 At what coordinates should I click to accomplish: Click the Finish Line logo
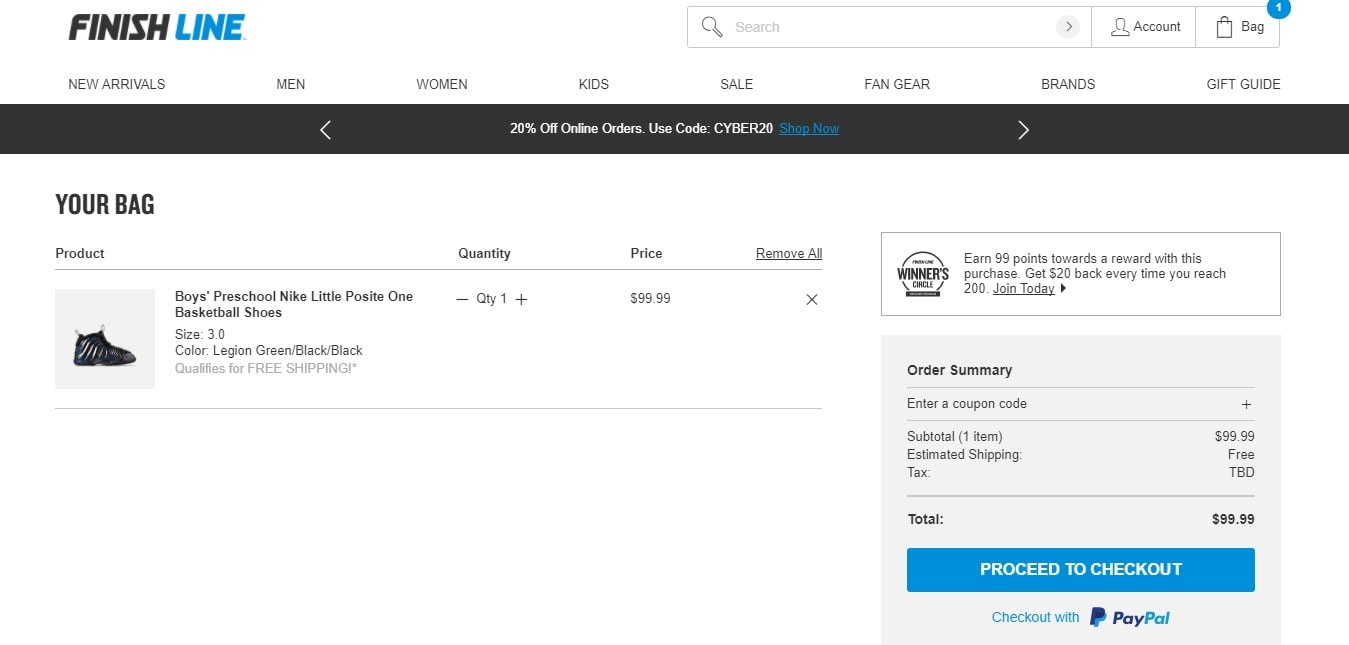[157, 28]
